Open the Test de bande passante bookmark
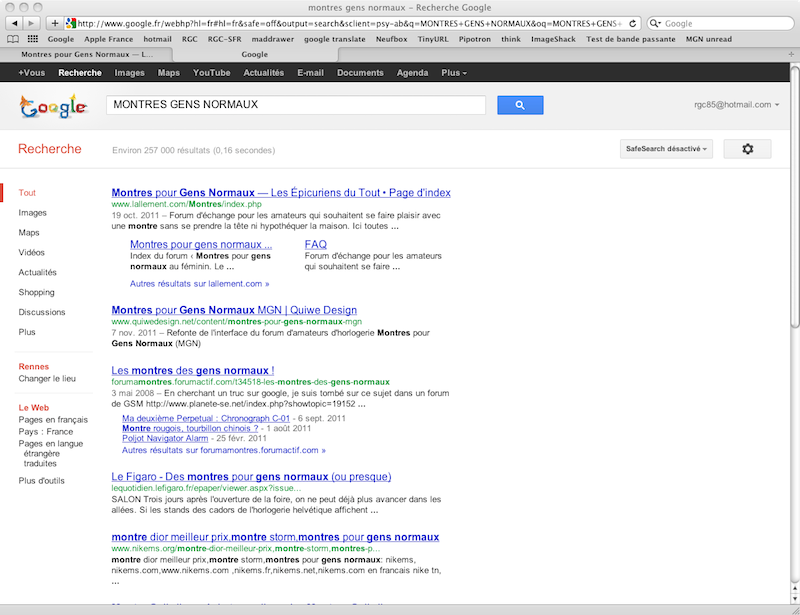 tap(631, 39)
